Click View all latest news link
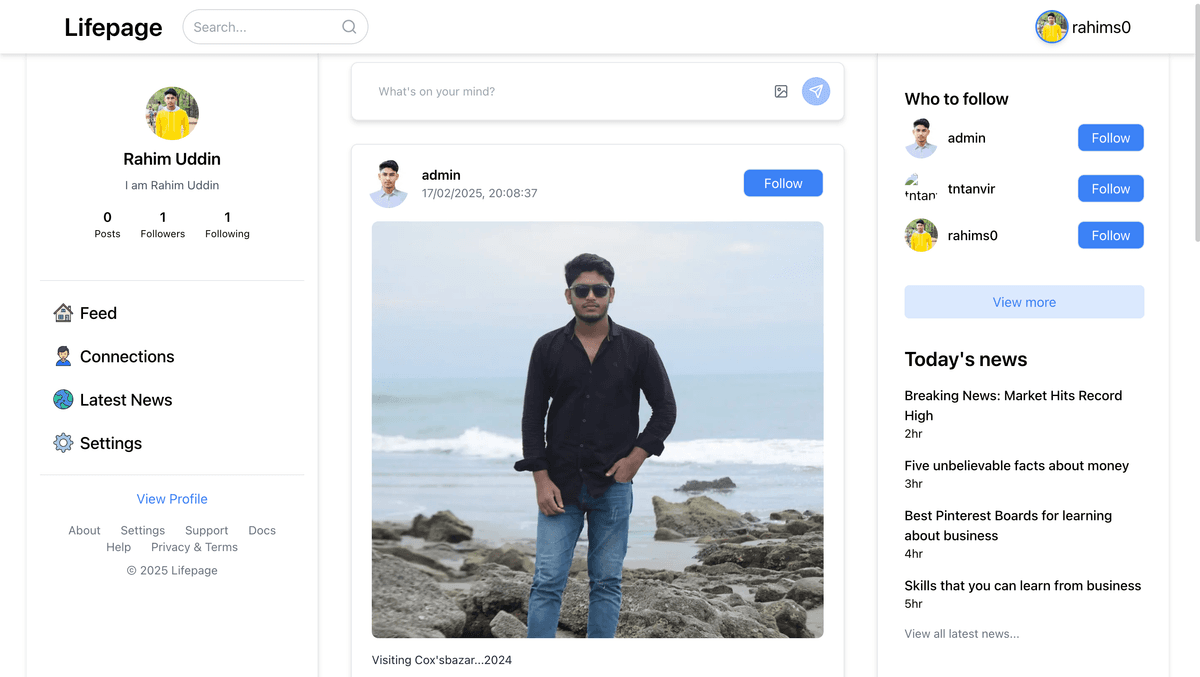This screenshot has height=677, width=1200. pos(961,634)
